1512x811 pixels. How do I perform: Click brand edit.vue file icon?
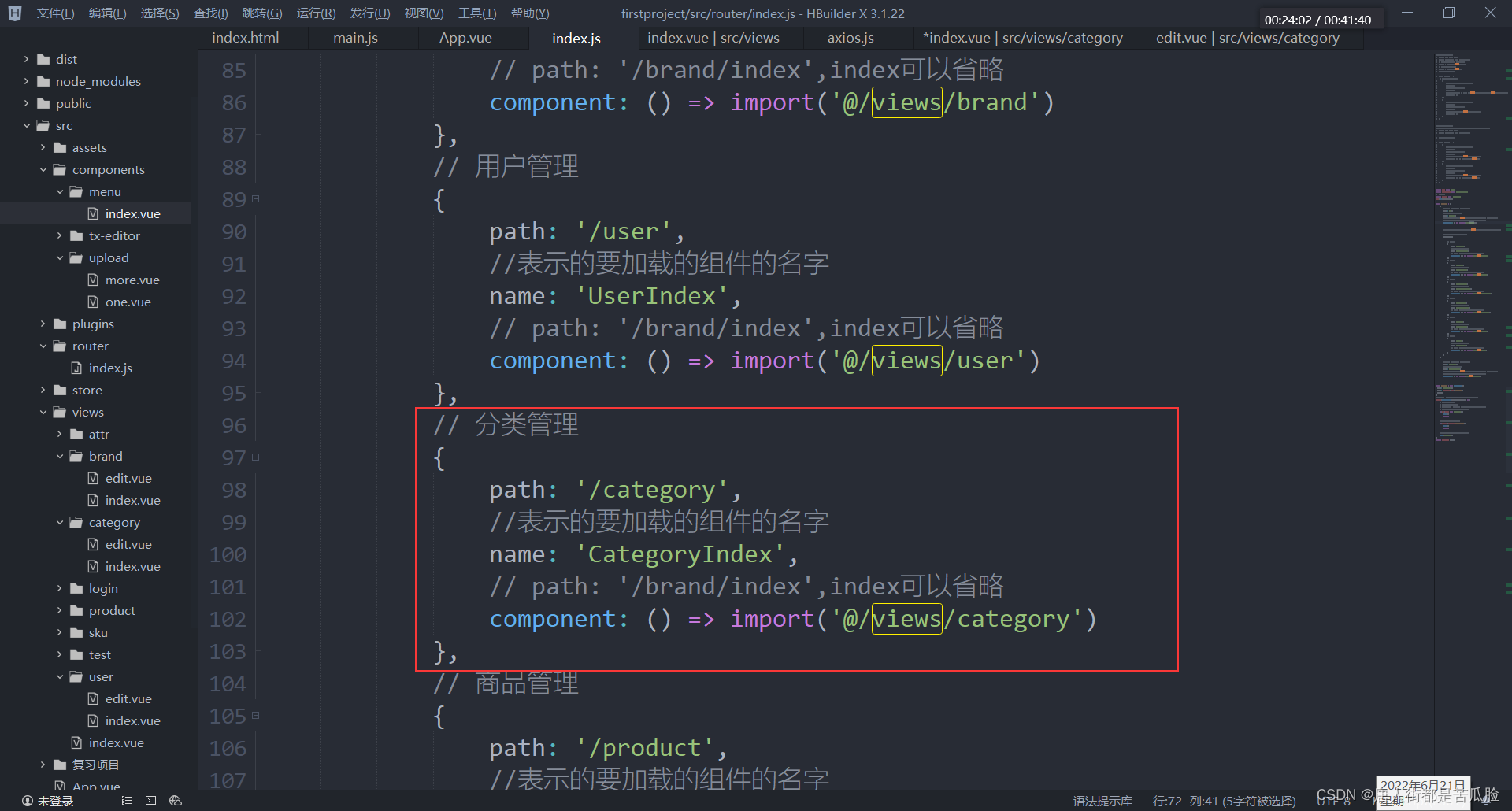tap(93, 478)
